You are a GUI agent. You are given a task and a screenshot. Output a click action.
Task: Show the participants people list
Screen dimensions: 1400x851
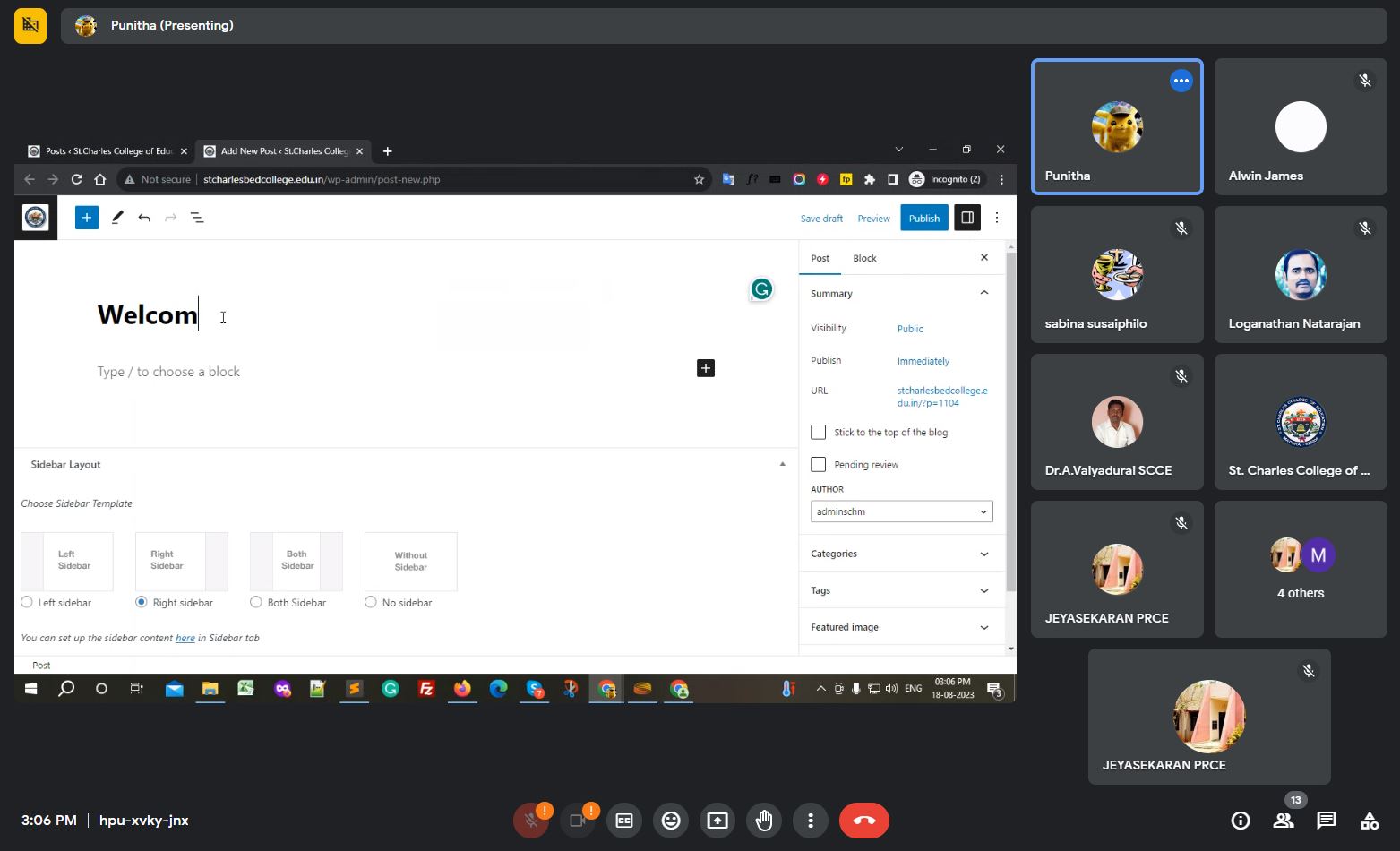tap(1284, 821)
